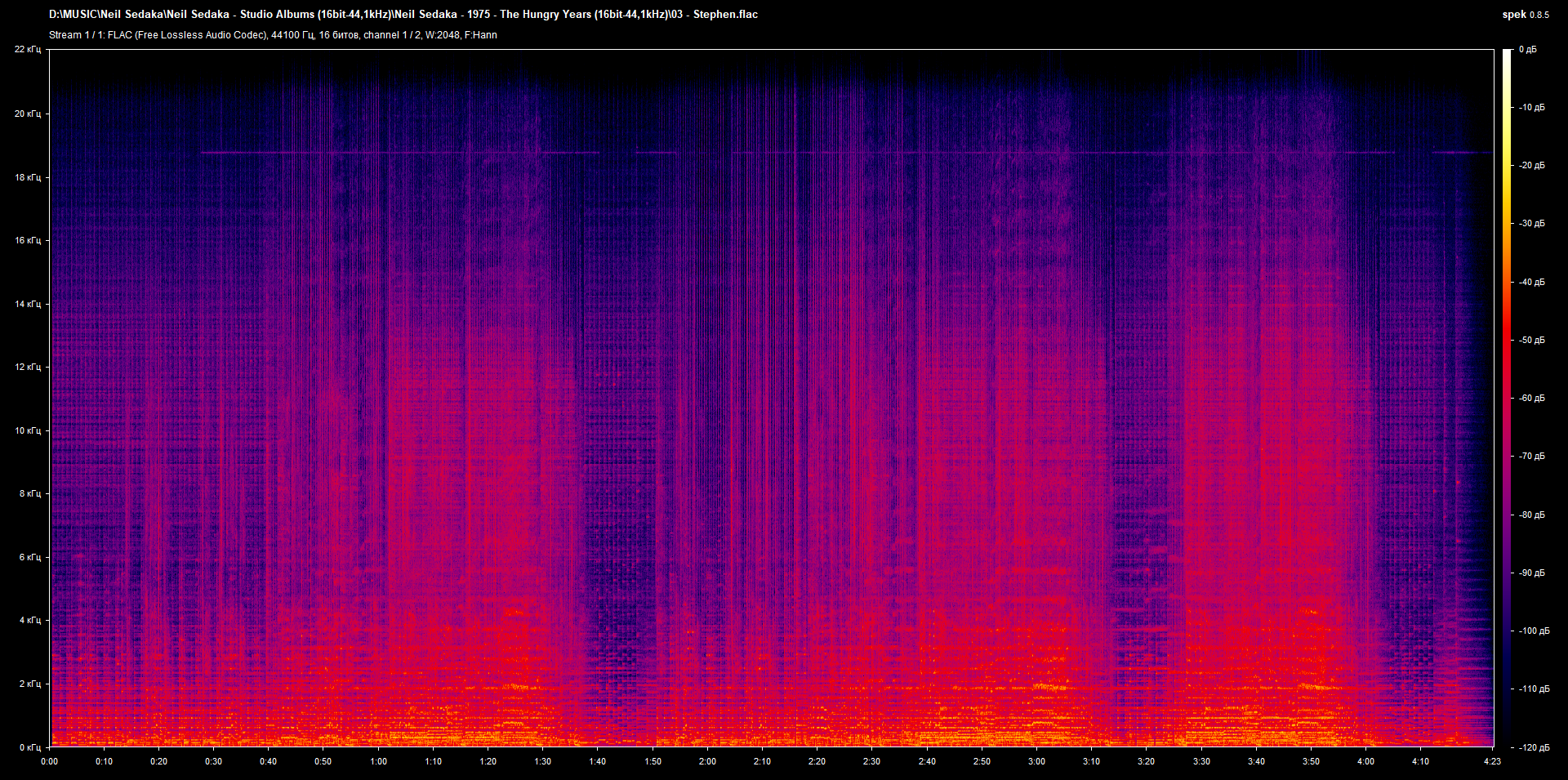Click the -30 дБ scale label
This screenshot has height=780, width=1568.
(x=1531, y=224)
